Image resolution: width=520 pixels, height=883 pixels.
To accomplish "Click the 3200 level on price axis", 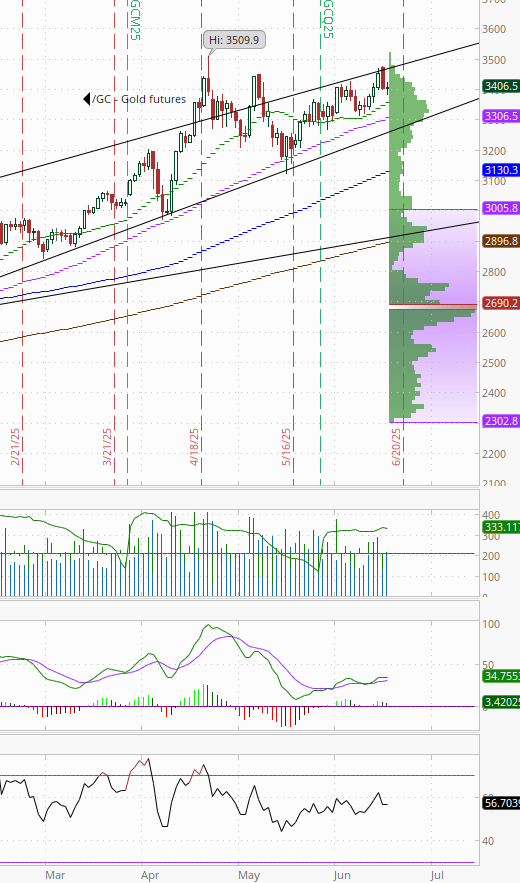I will (494, 151).
